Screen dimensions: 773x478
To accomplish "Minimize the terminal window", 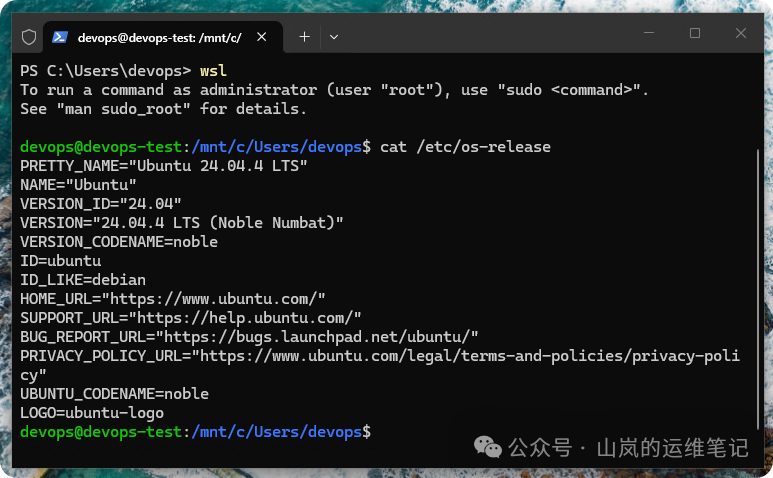I will click(x=649, y=33).
